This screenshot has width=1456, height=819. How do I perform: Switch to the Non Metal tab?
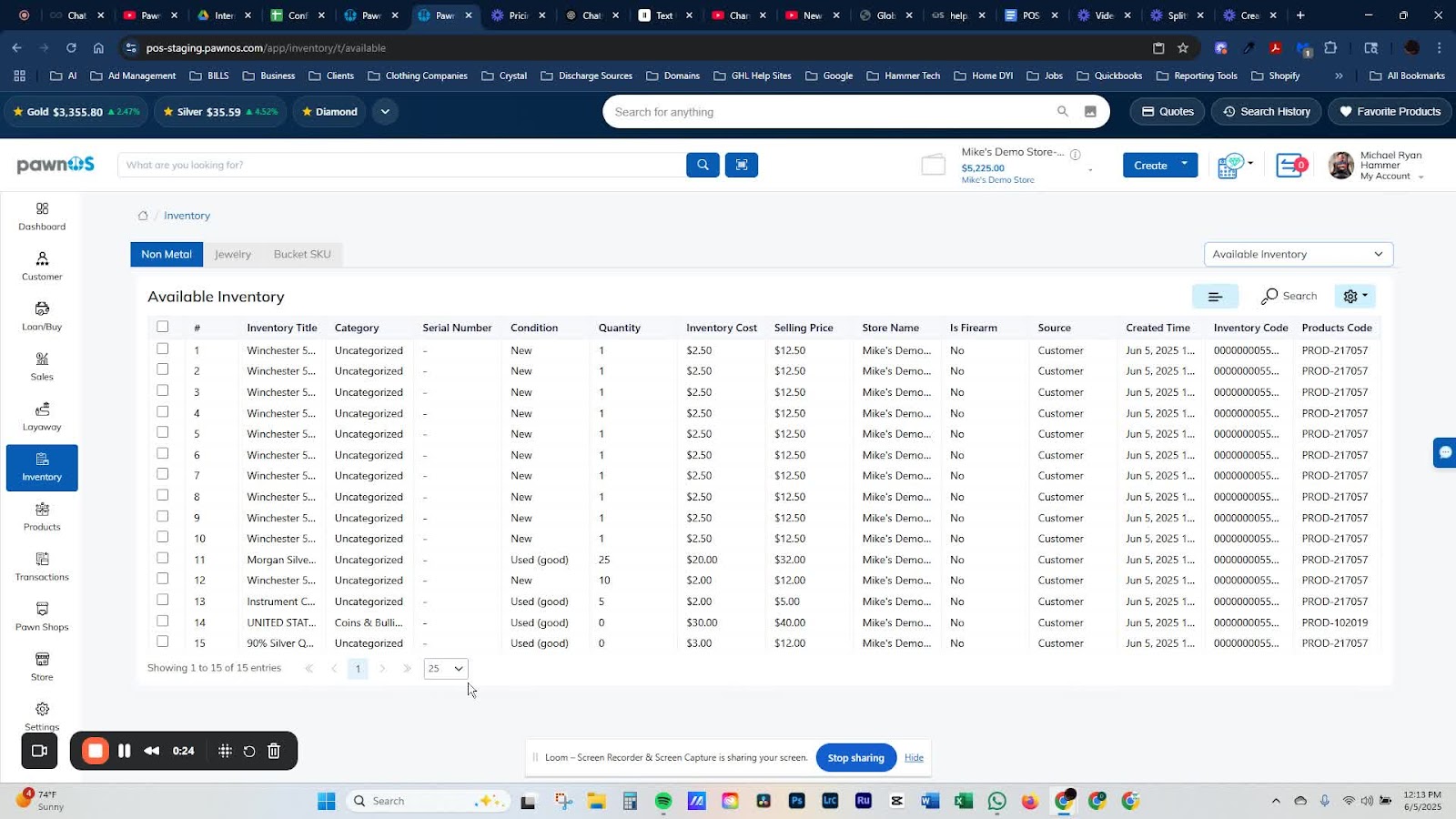click(167, 254)
